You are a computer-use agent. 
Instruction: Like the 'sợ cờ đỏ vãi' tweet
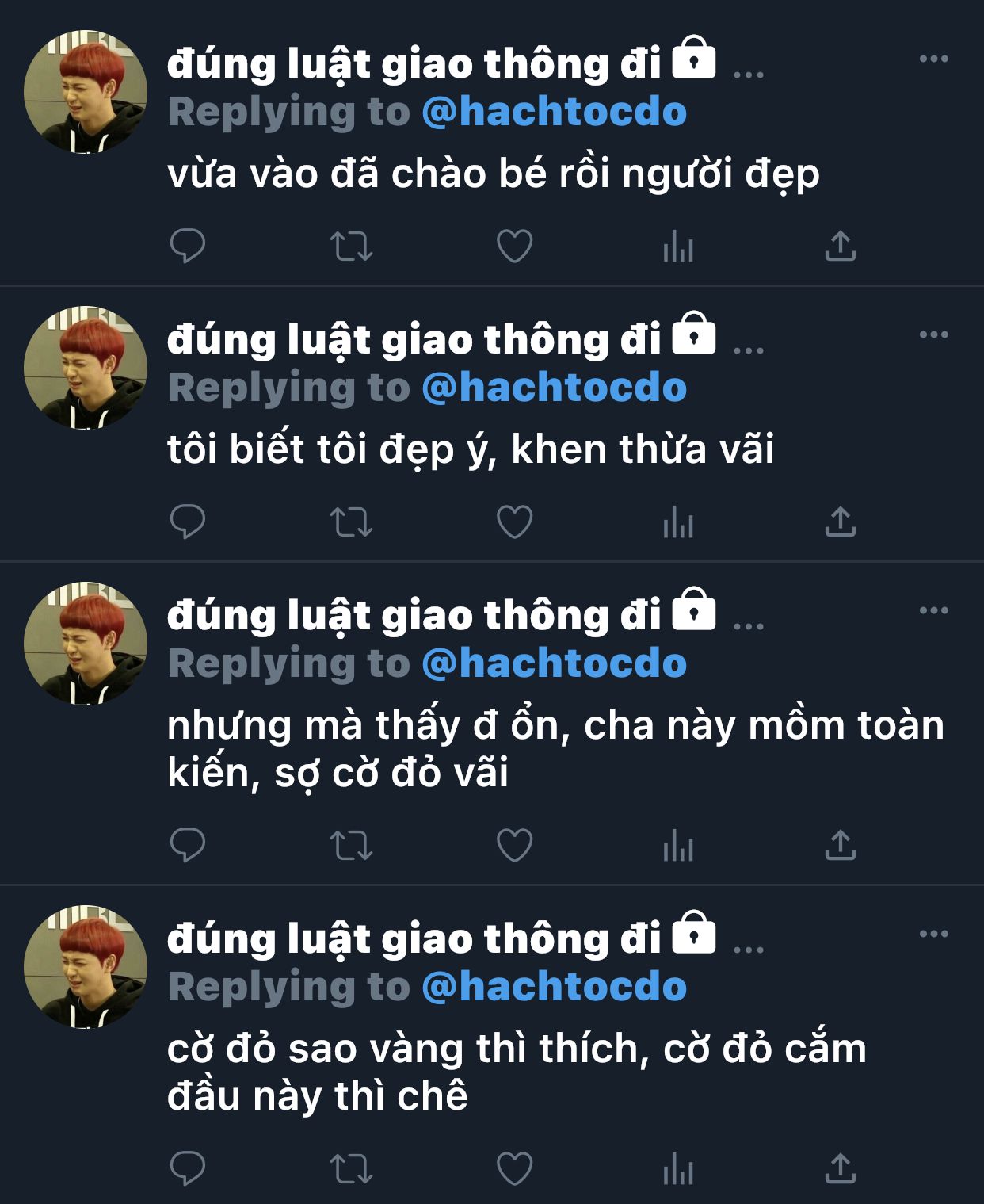[514, 845]
